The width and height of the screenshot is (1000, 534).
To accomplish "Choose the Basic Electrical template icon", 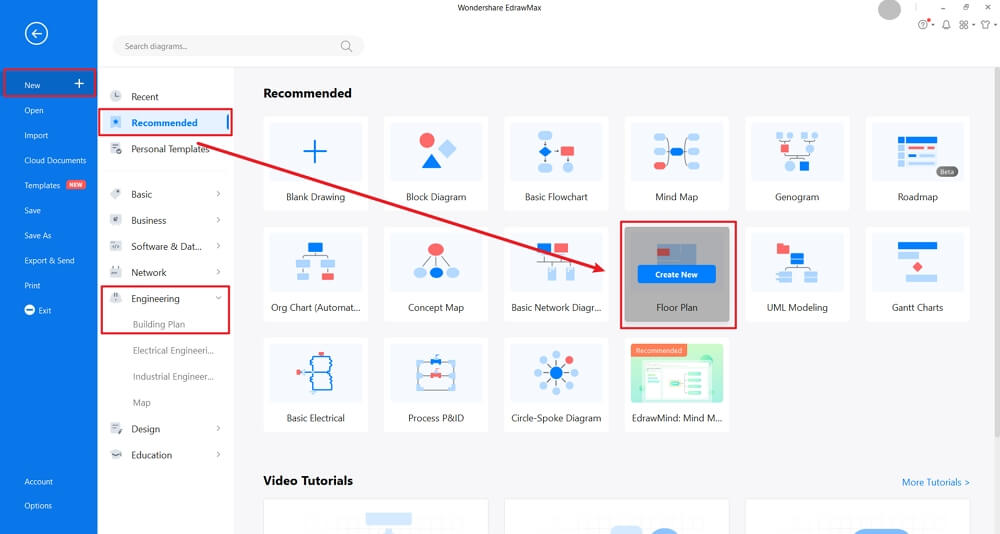I will tap(315, 373).
